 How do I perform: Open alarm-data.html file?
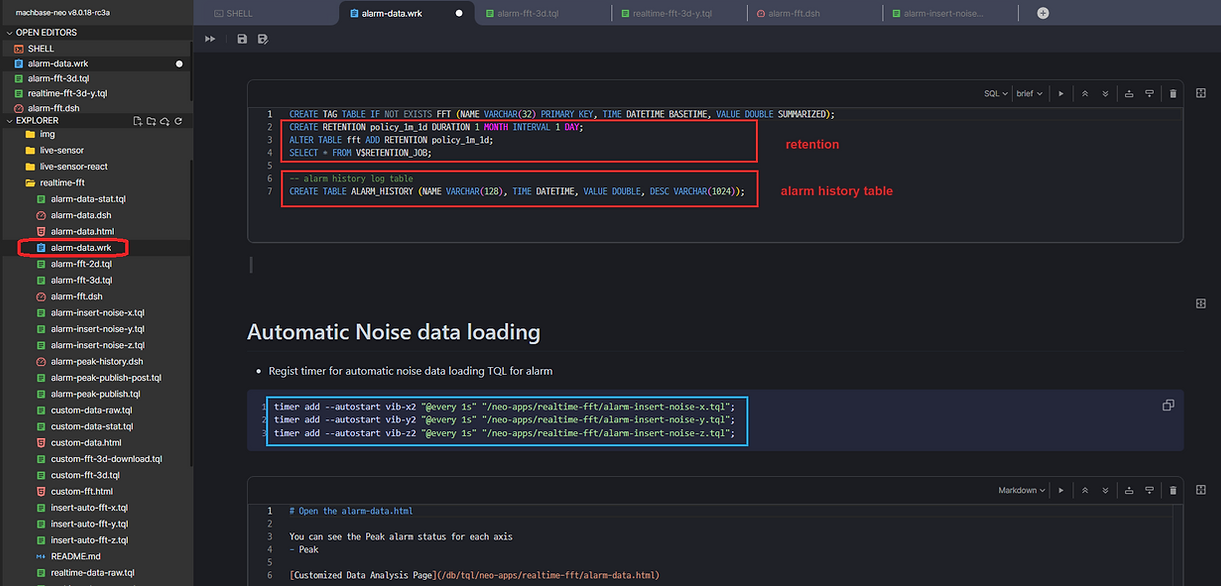(x=82, y=231)
